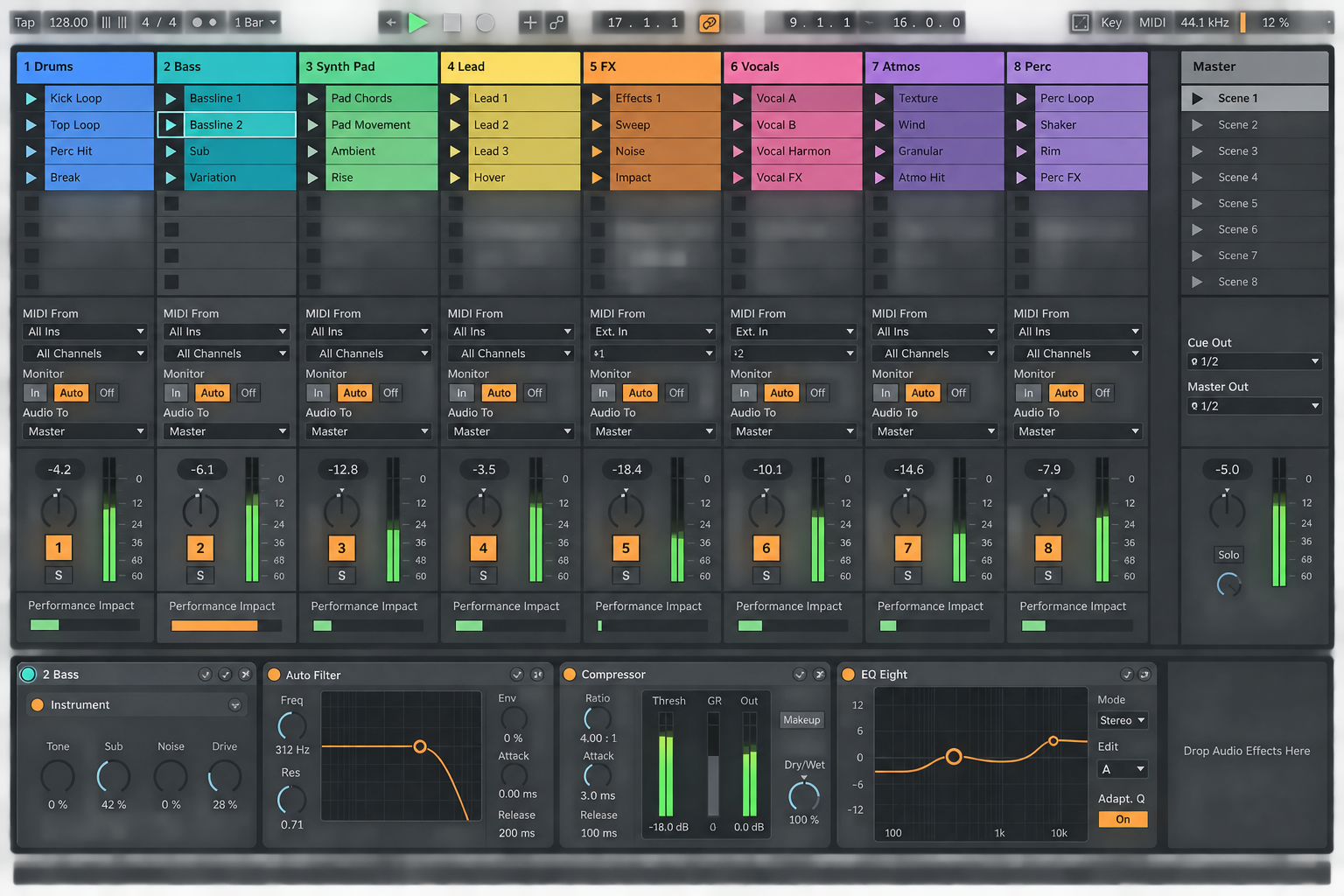Click the Makeup button in the Compressor
1344x896 pixels.
(801, 720)
